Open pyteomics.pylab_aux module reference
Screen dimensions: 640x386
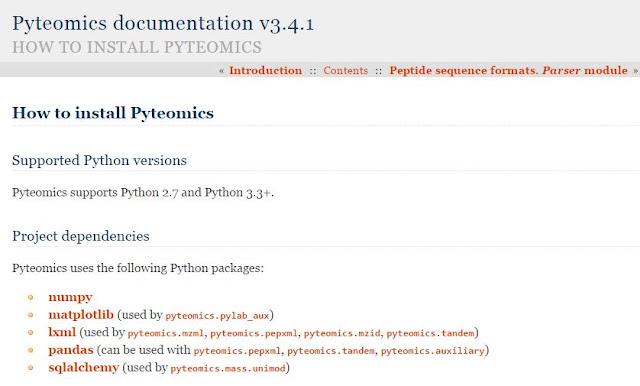coord(217,316)
